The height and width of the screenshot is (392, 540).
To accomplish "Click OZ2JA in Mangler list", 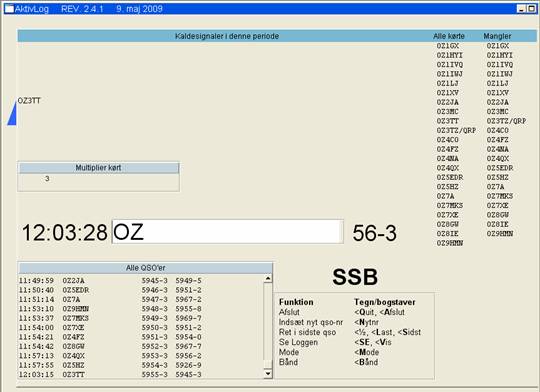I will 498,102.
